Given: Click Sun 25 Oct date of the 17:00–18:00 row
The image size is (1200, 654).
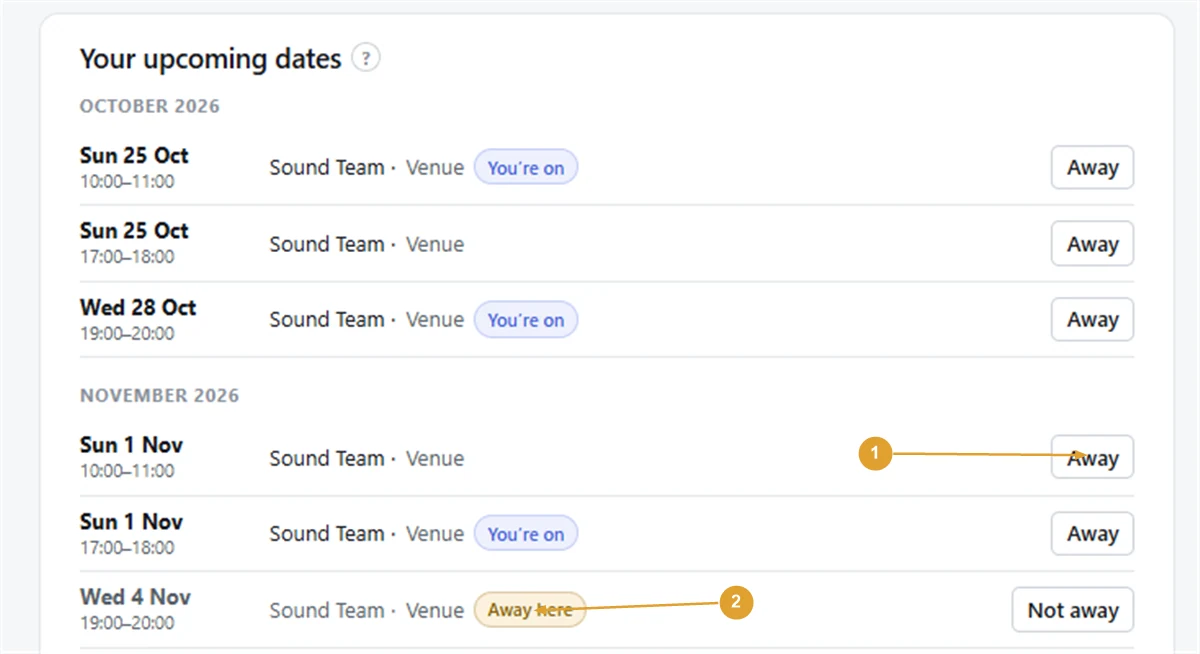Looking at the screenshot, I should point(134,231).
